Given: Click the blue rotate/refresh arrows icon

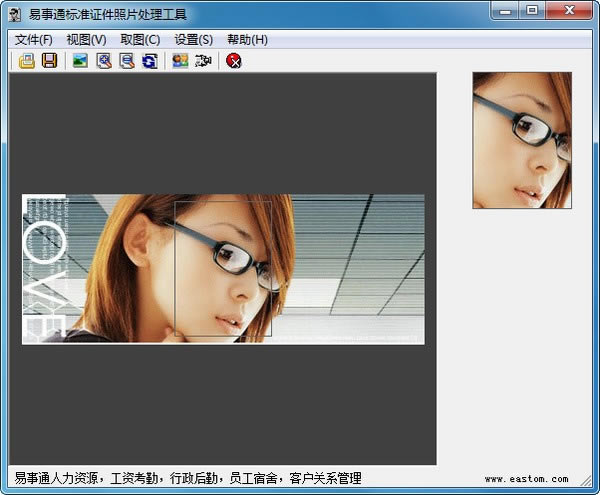Looking at the screenshot, I should pos(150,61).
